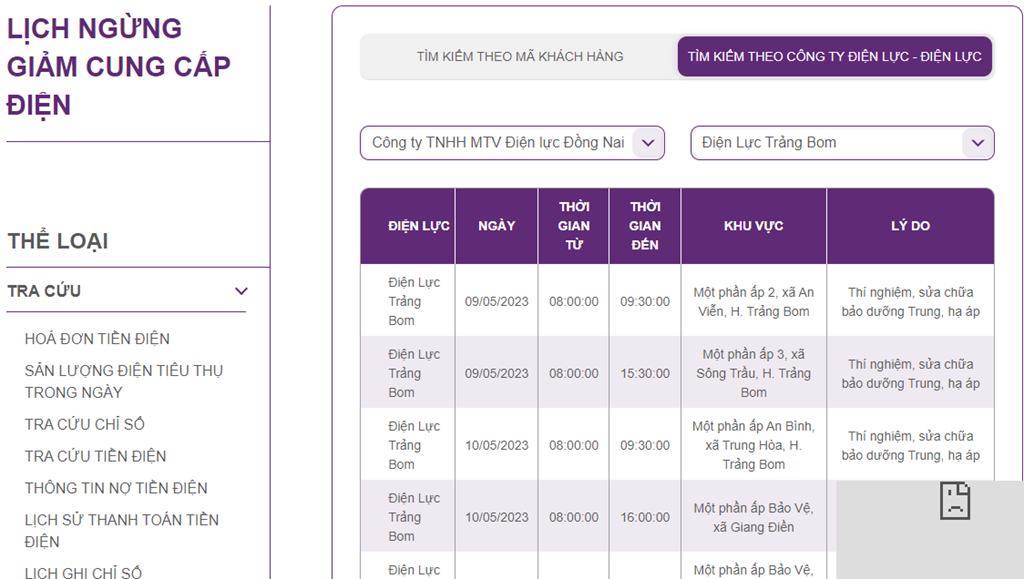This screenshot has width=1024, height=579.
Task: Click the Khu vực column header
Action: [753, 226]
